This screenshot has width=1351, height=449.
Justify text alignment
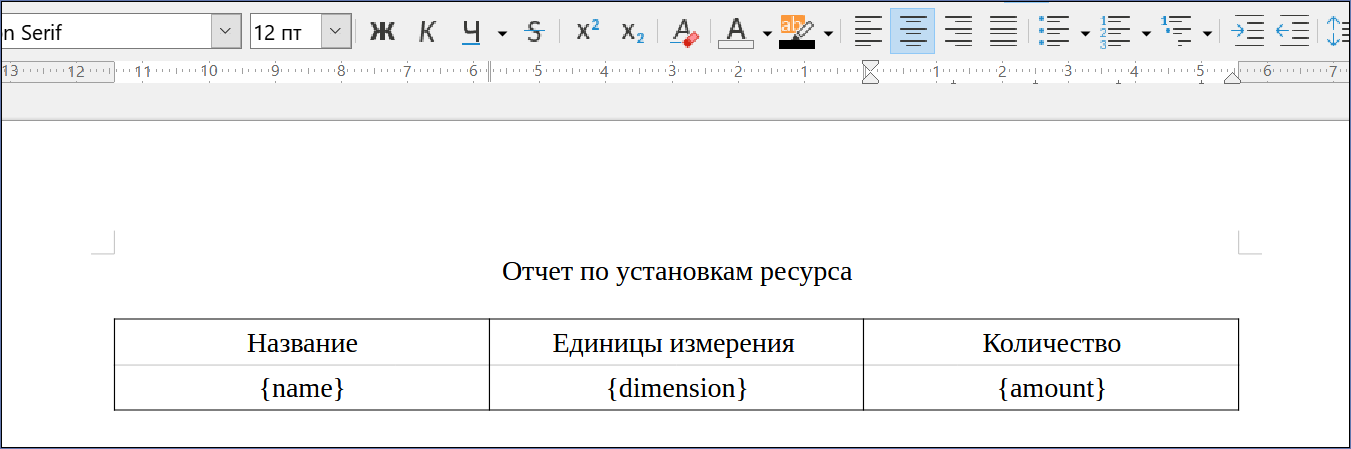pos(1003,32)
